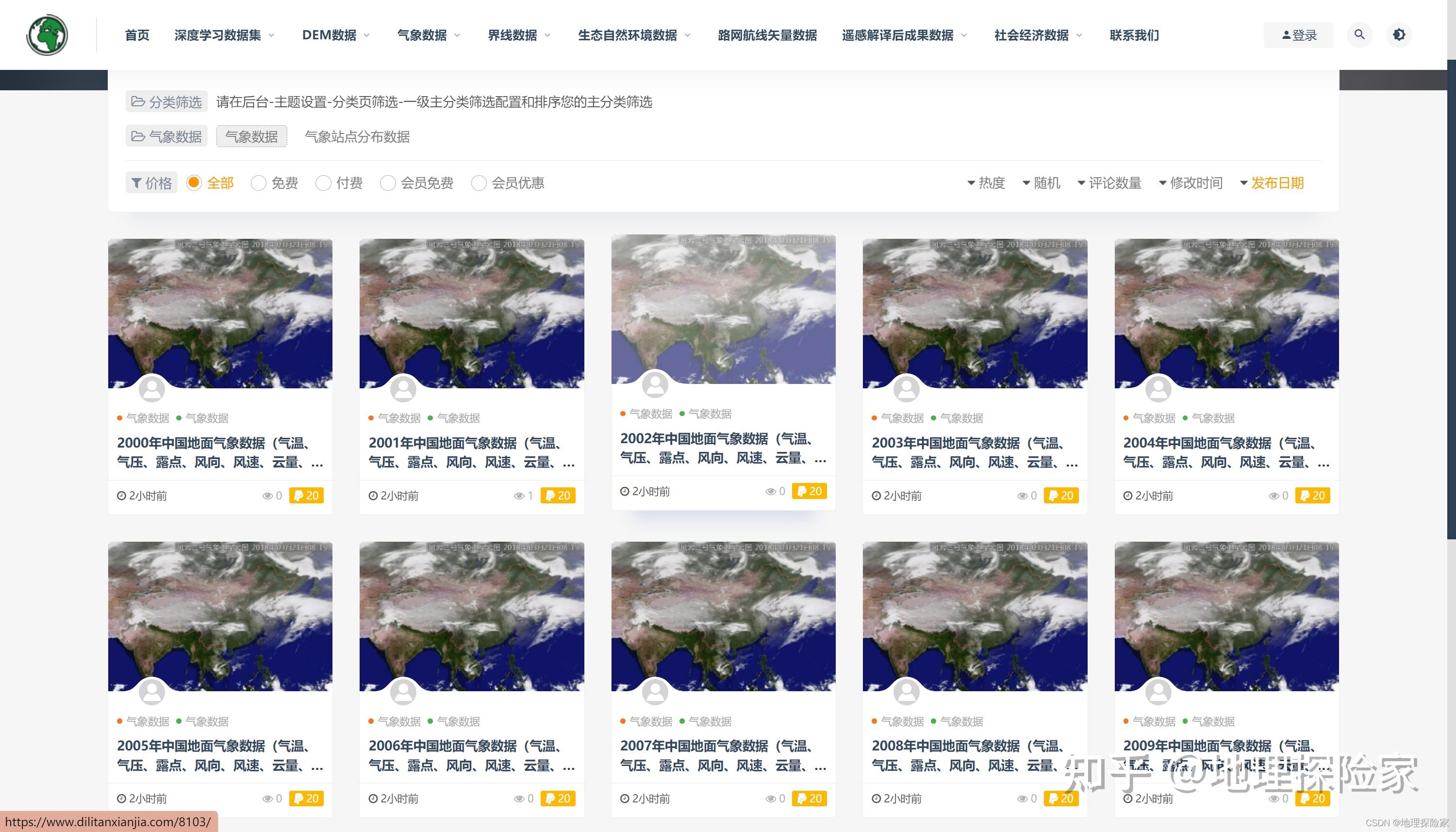Expand the 深度学习数据集 dropdown menu
The image size is (1456, 832).
(x=224, y=35)
